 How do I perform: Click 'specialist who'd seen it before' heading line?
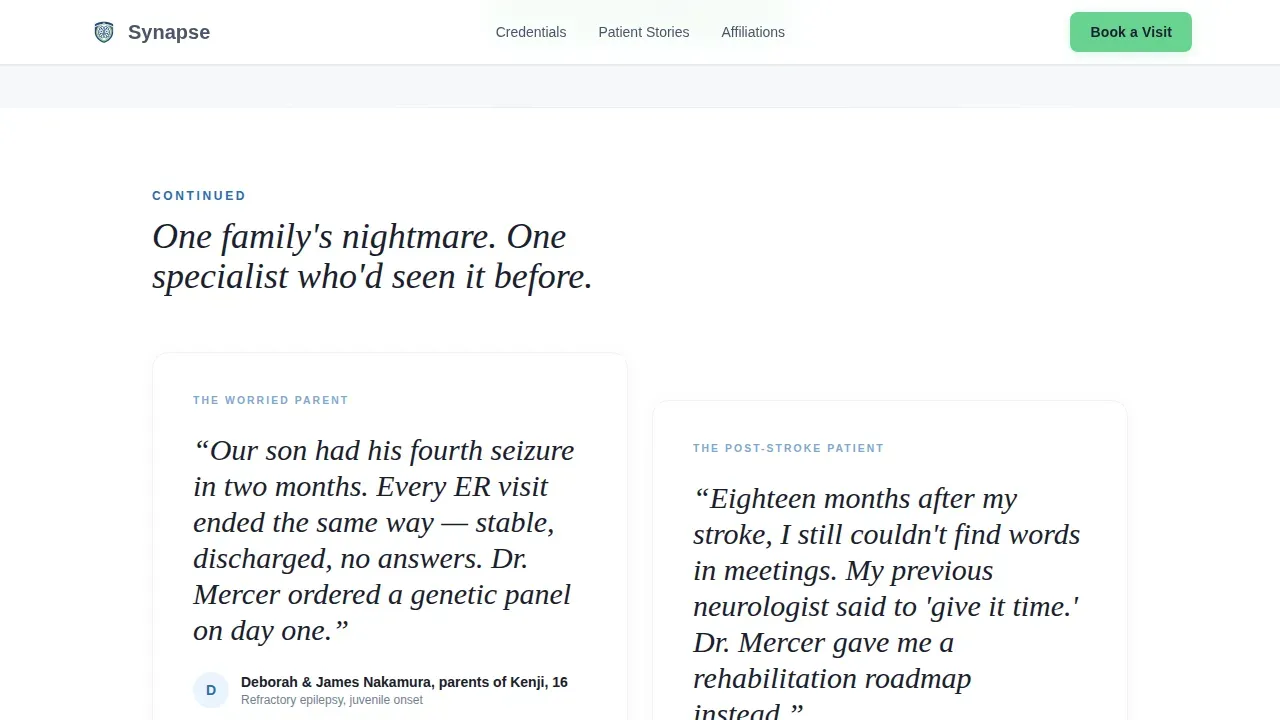(372, 277)
